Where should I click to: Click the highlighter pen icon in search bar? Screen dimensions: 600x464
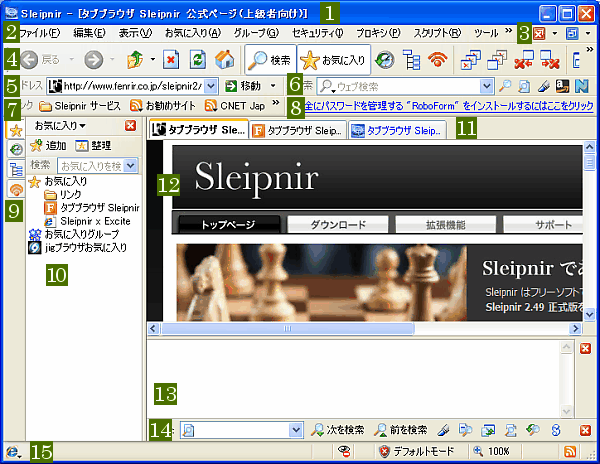(x=543, y=87)
